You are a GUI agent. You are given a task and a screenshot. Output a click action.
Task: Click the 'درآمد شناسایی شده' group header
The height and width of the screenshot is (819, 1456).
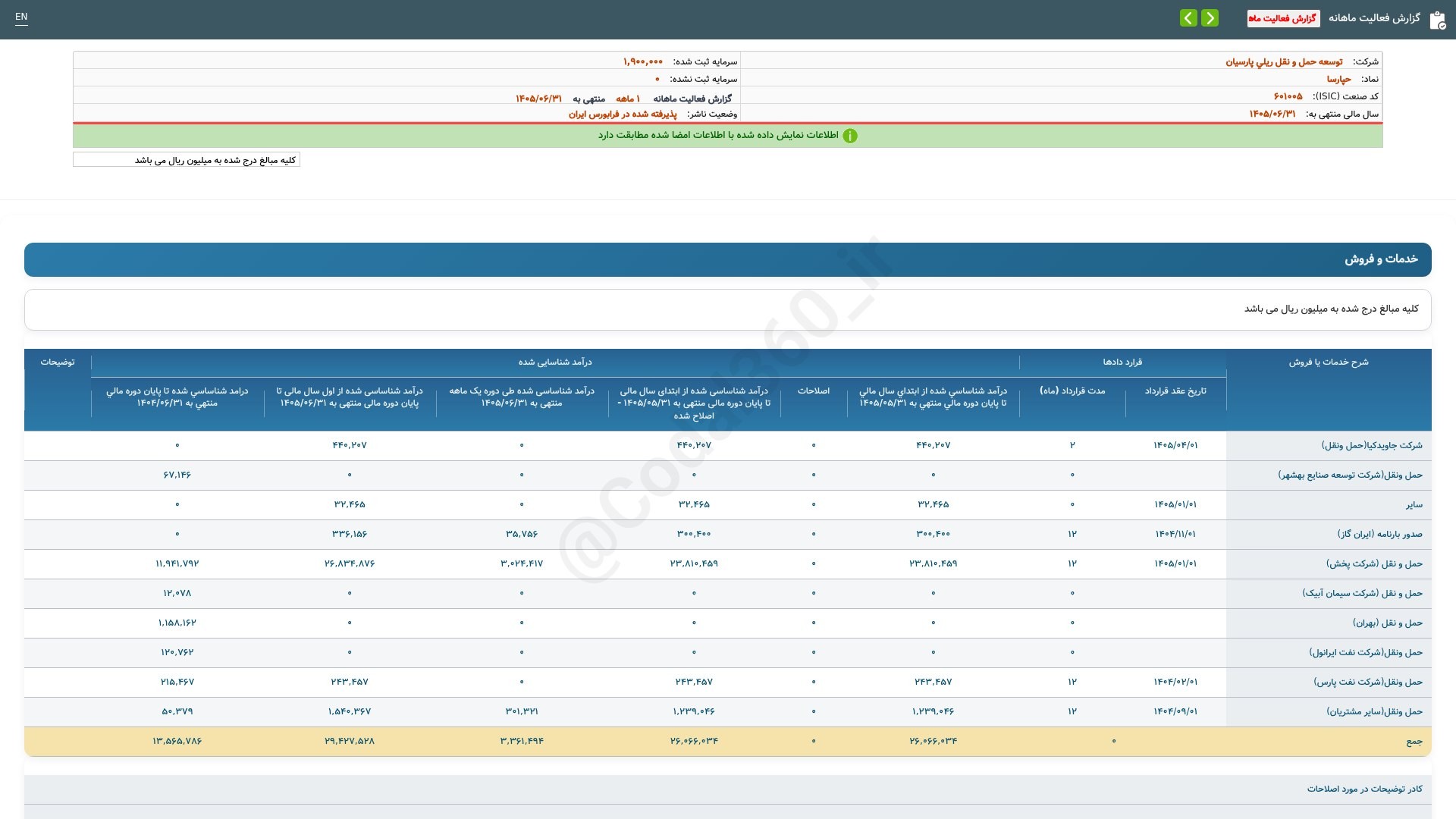(x=555, y=362)
